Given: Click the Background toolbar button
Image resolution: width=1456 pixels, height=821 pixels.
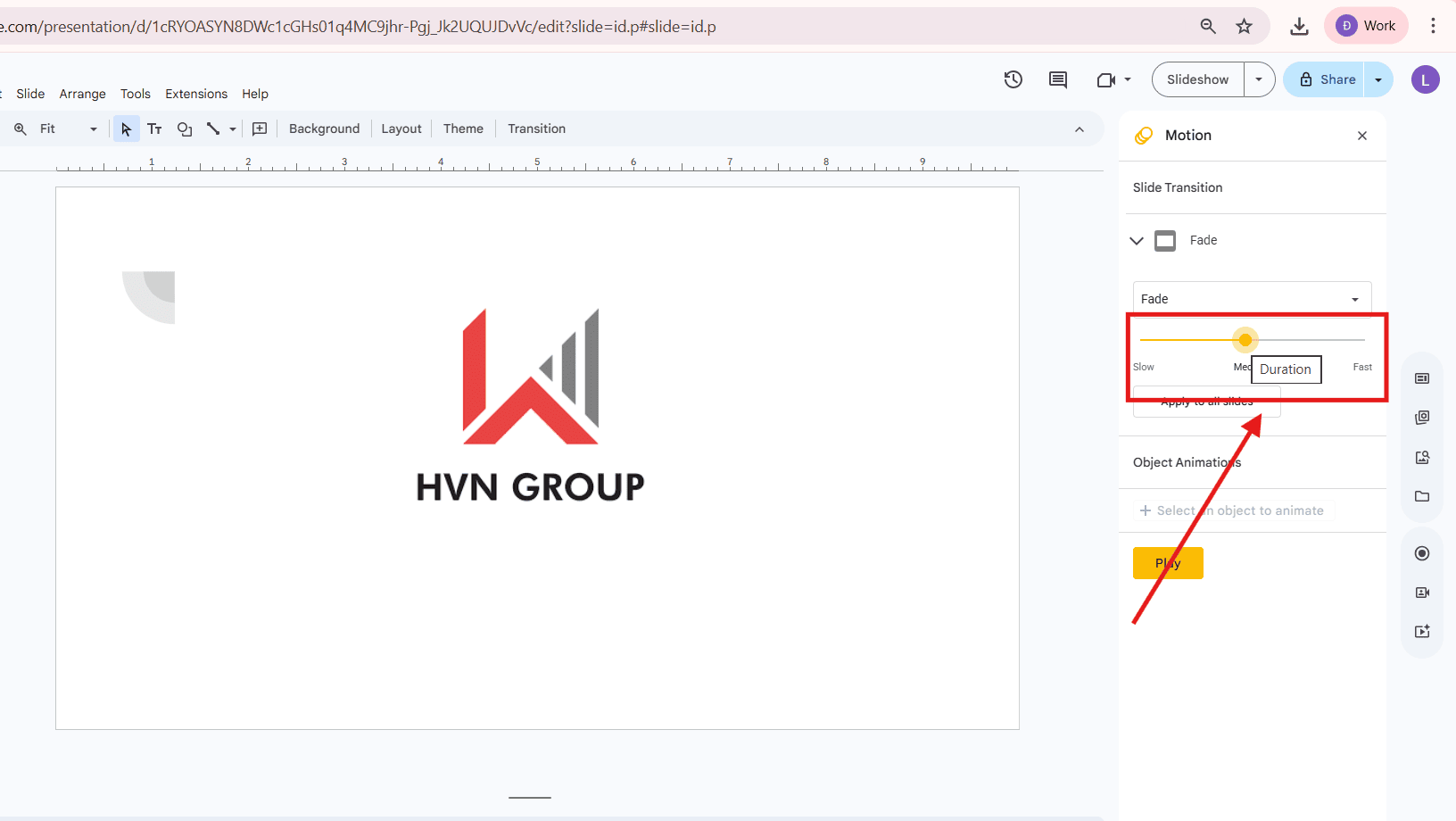Looking at the screenshot, I should pyautogui.click(x=325, y=129).
